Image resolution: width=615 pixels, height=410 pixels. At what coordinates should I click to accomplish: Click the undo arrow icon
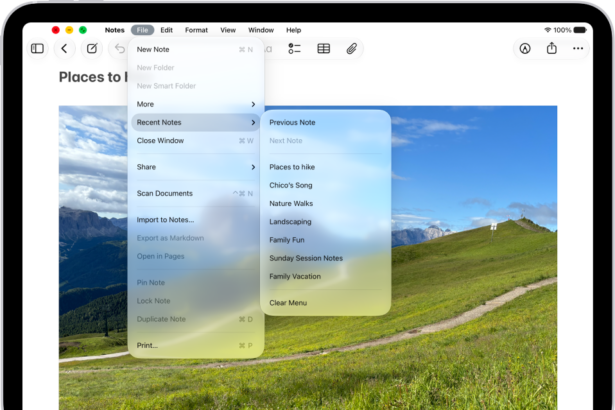point(119,49)
